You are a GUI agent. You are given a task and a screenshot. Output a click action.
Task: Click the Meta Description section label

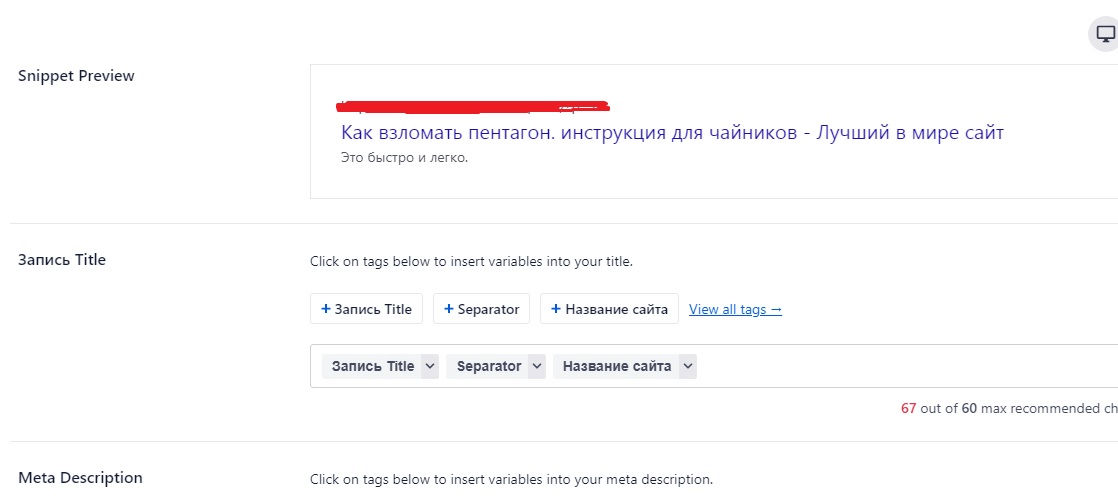[x=80, y=477]
